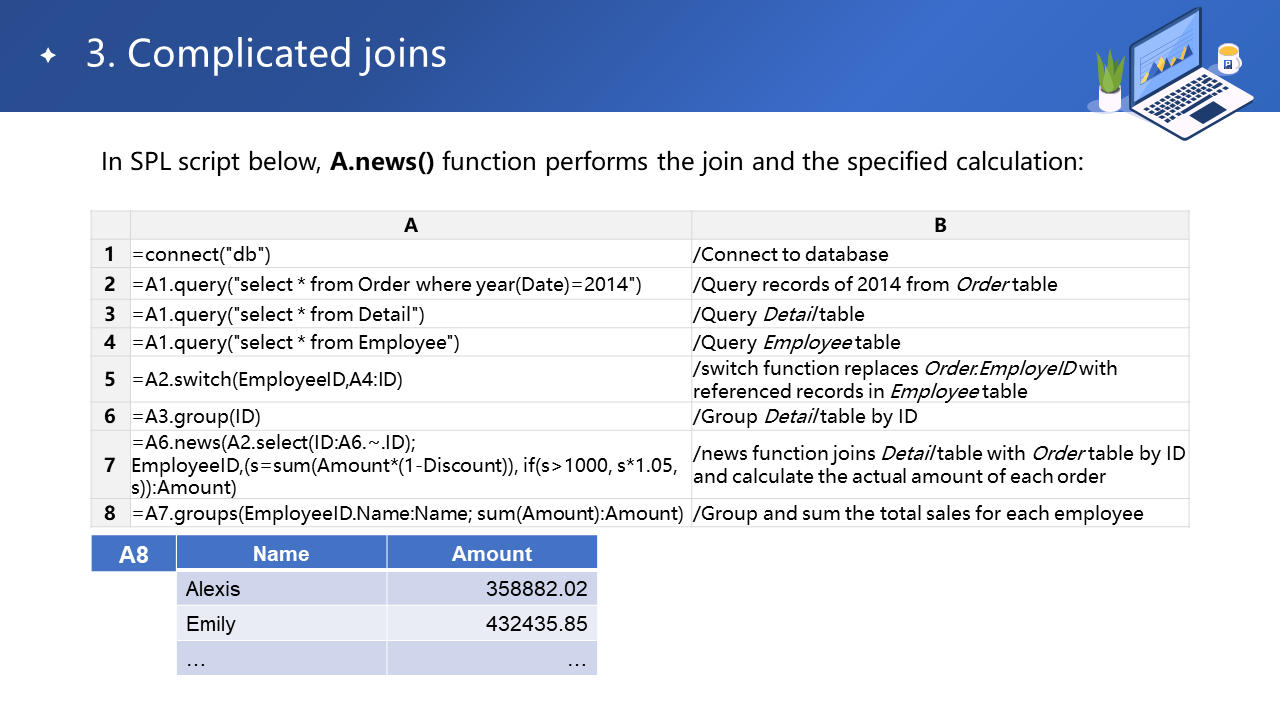
Task: Click the A6.news formula cell in row 7
Action: click(410, 465)
